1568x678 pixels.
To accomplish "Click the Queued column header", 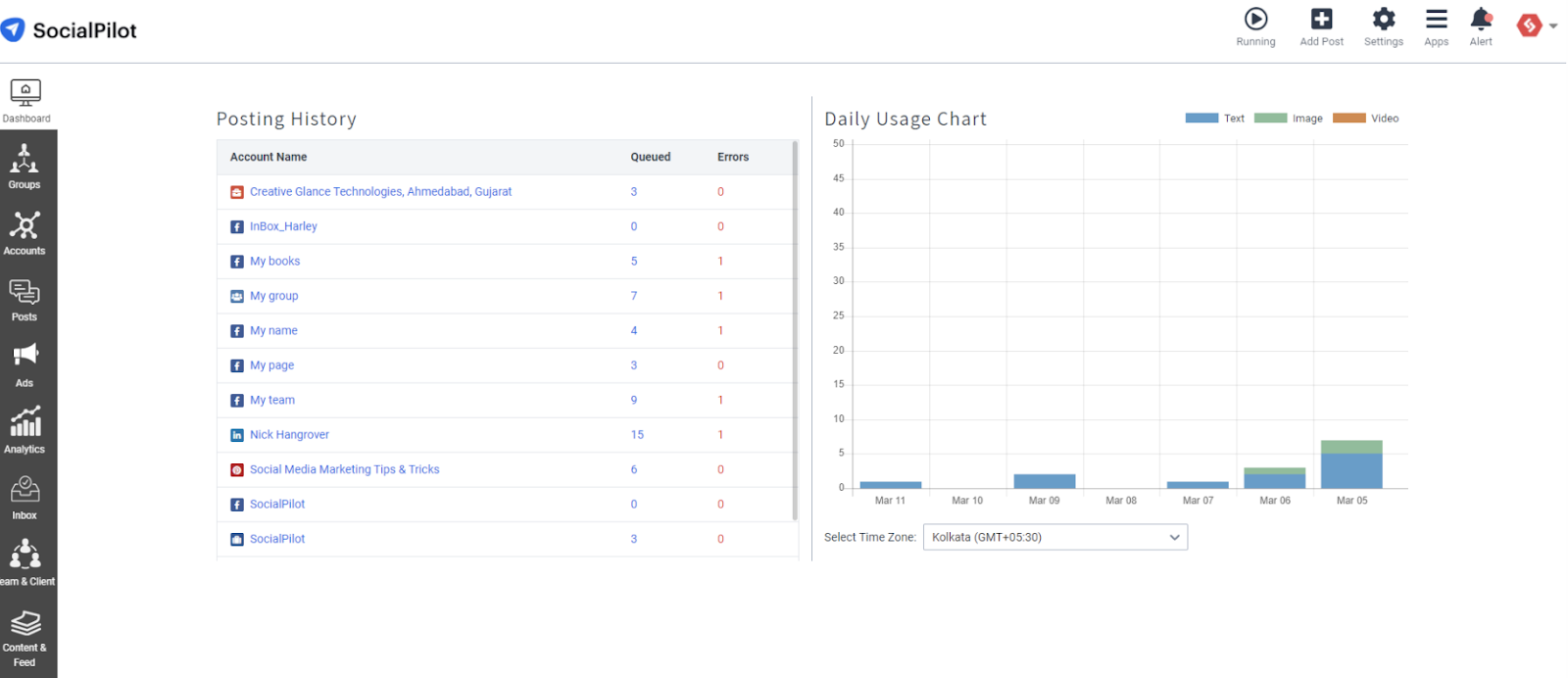I will pyautogui.click(x=651, y=157).
